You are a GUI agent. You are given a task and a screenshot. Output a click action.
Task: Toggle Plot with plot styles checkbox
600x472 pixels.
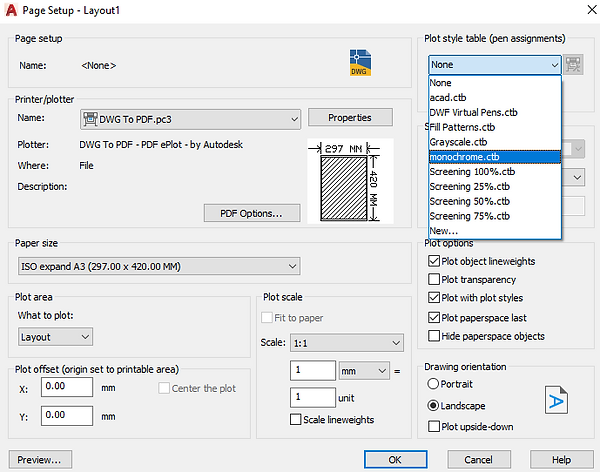[434, 297]
